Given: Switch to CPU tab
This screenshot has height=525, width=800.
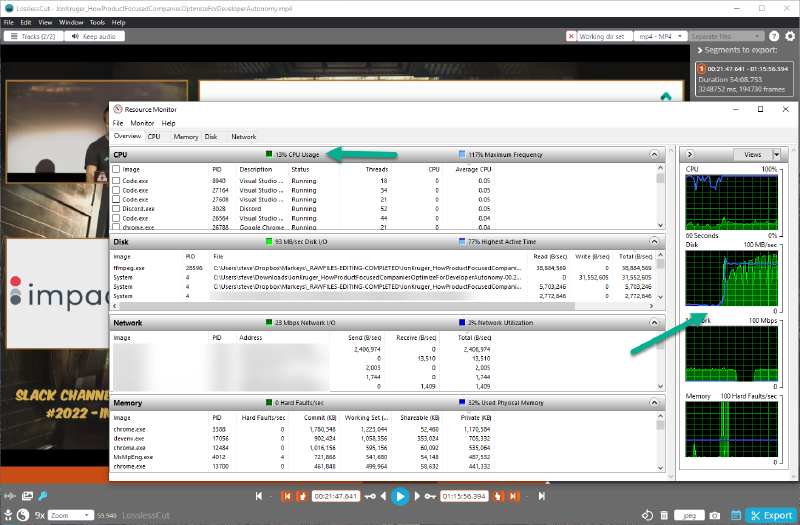Looking at the screenshot, I should point(154,137).
